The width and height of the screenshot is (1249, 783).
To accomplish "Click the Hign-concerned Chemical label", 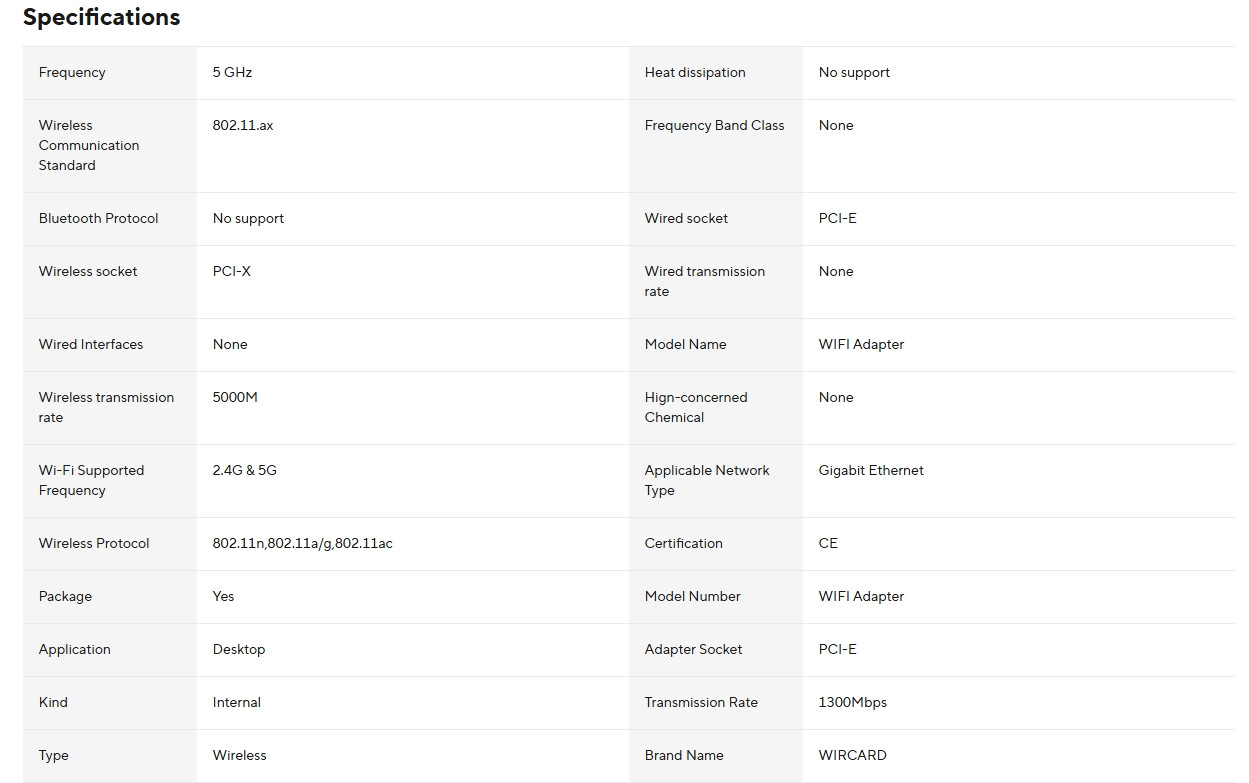I will [x=696, y=408].
